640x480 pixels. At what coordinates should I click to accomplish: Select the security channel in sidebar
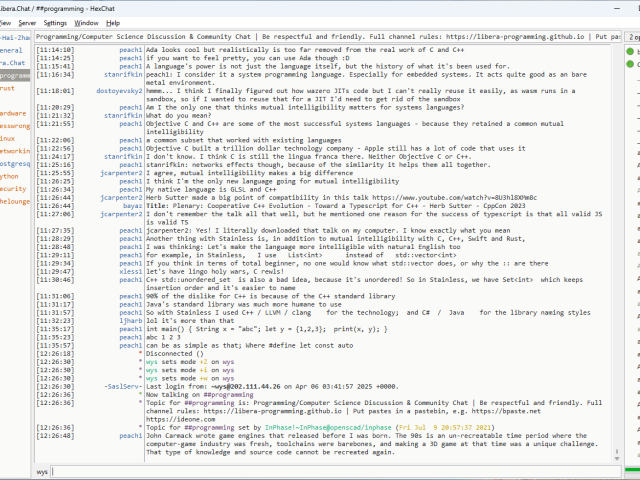[x=13, y=188]
